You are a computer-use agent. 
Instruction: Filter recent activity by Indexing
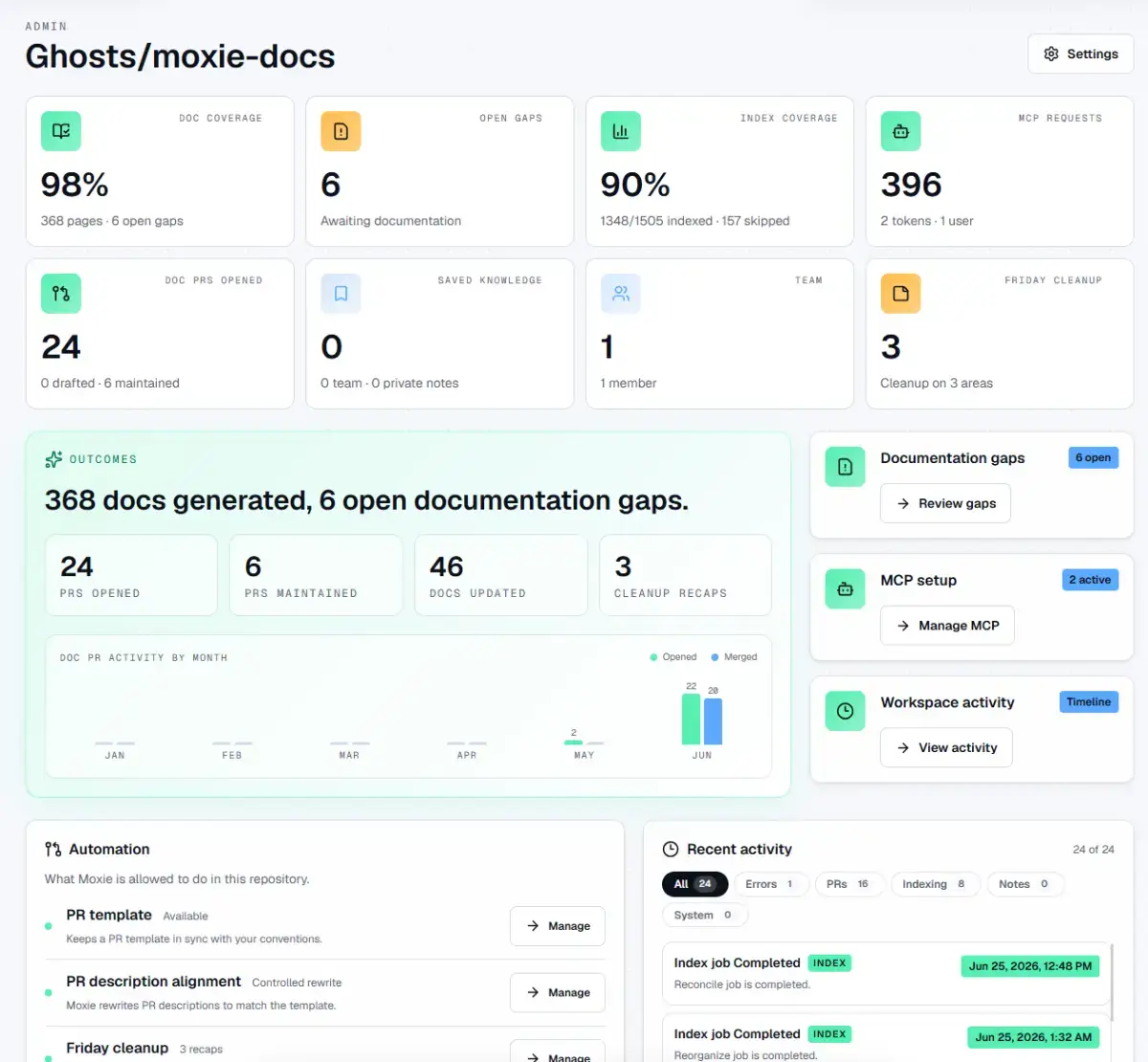point(935,884)
